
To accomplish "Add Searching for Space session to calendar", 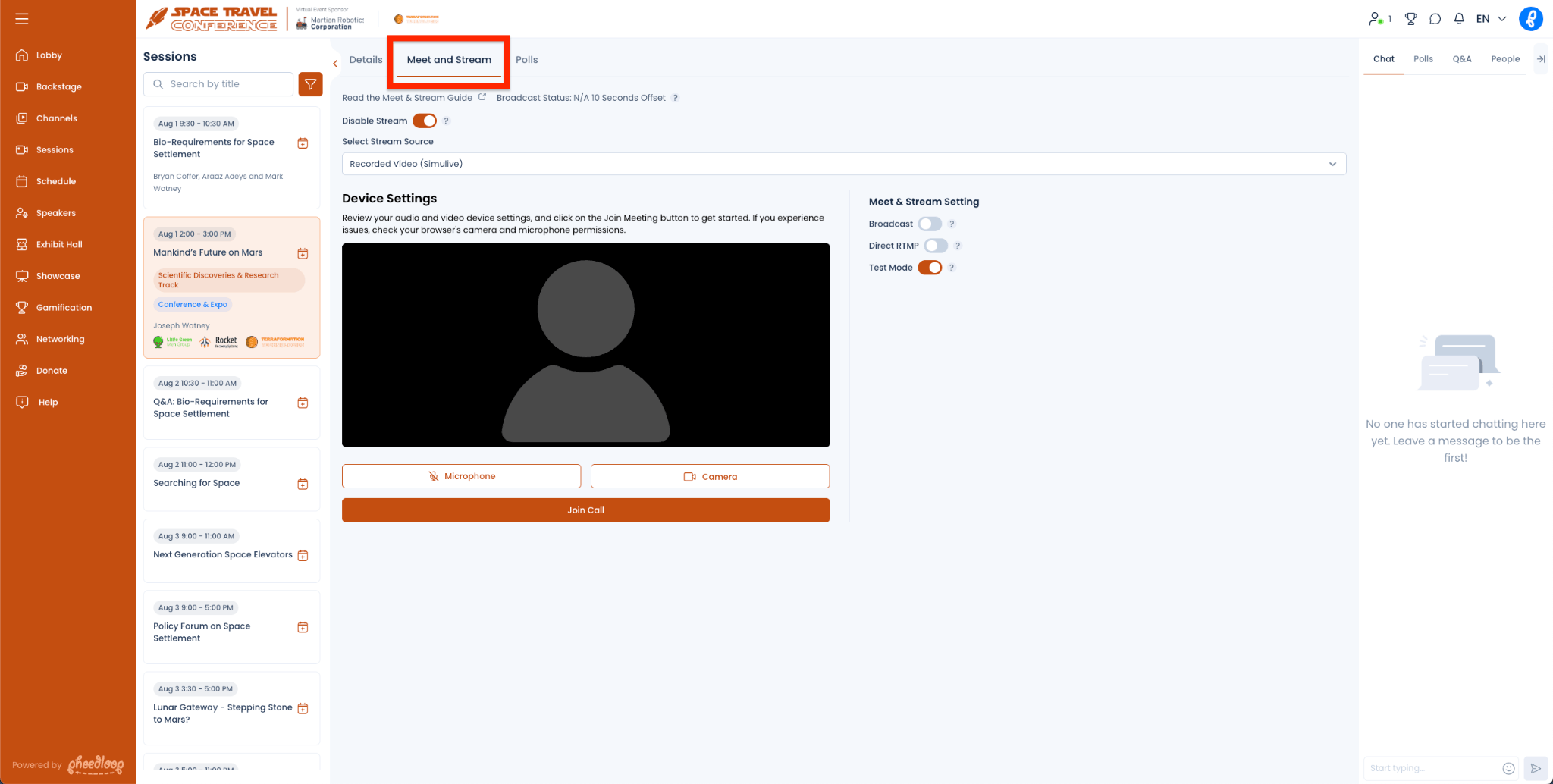I will coord(303,484).
